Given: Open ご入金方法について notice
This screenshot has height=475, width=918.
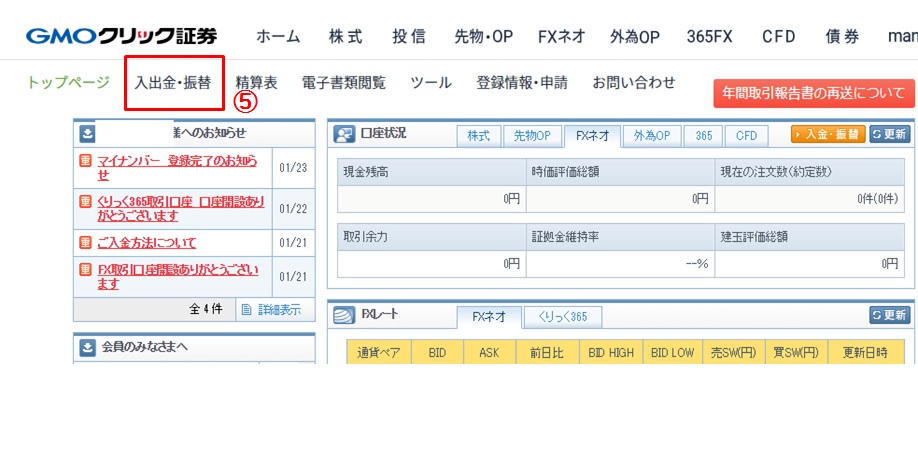Looking at the screenshot, I should tap(147, 243).
